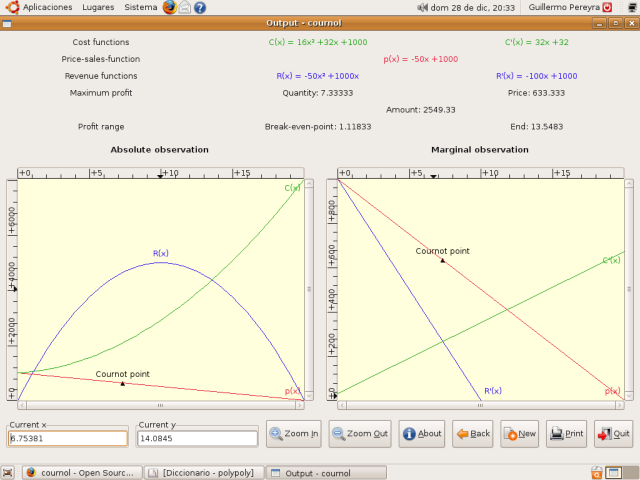Click the Price: 633.333 value

pyautogui.click(x=536, y=93)
